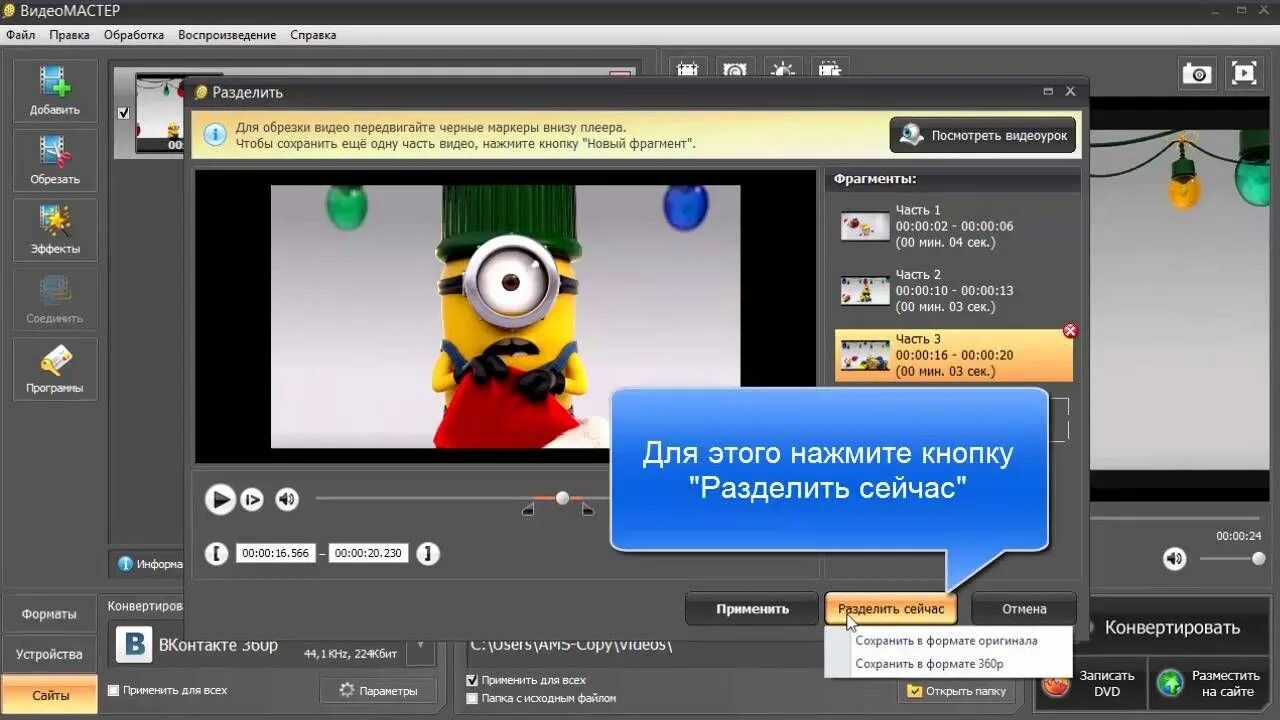1280x720 pixels.
Task: Select fragment Часть 2 in the list
Action: point(954,290)
